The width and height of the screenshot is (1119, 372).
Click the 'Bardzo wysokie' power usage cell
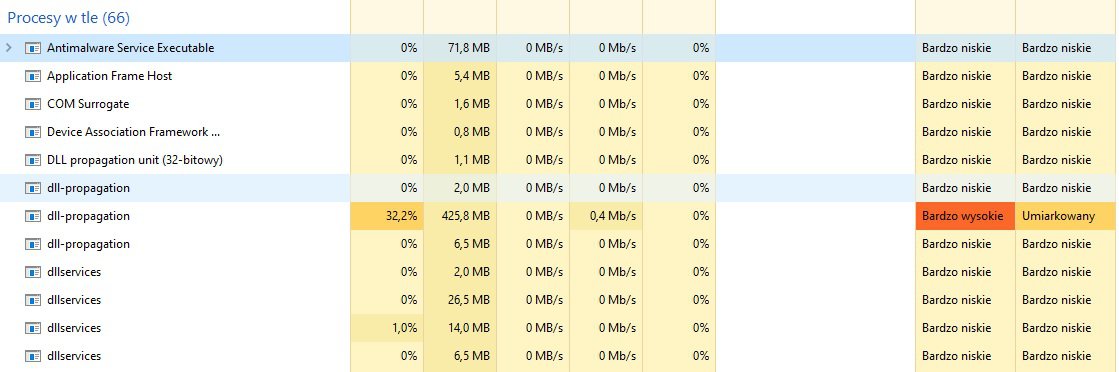coord(965,216)
